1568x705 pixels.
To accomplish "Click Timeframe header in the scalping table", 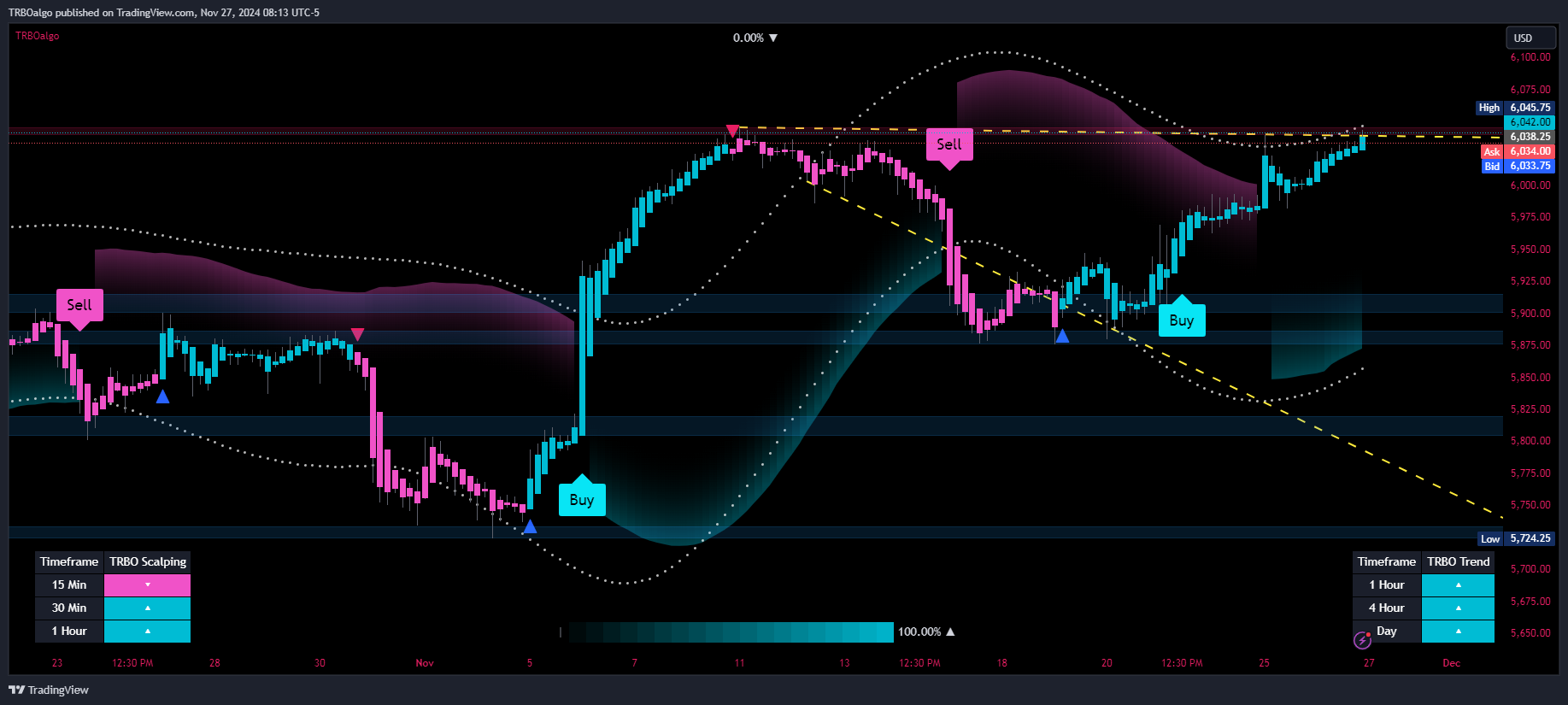I will click(69, 561).
